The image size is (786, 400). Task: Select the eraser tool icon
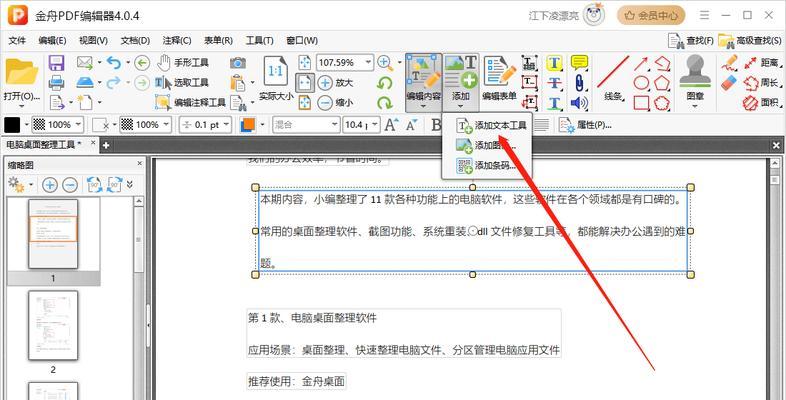click(729, 83)
